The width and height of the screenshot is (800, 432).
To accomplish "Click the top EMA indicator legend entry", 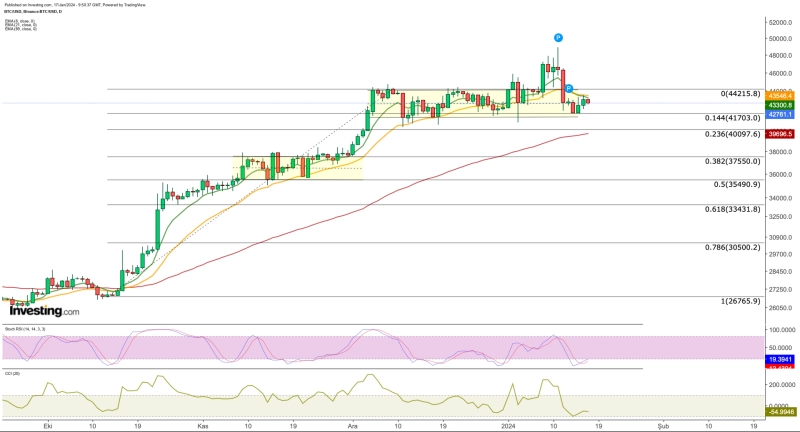I will coord(21,19).
